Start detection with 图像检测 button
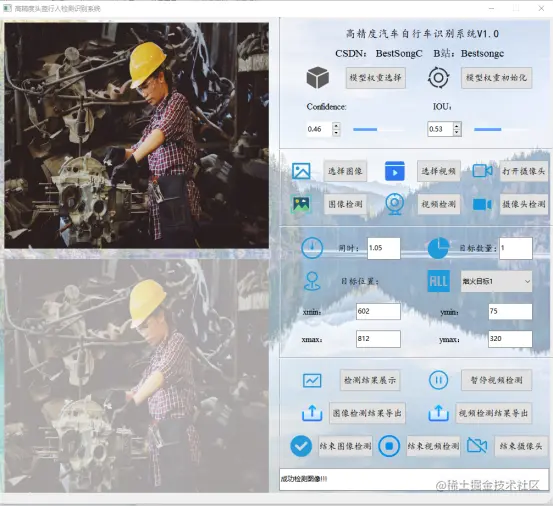554x506 pixels. (x=345, y=204)
